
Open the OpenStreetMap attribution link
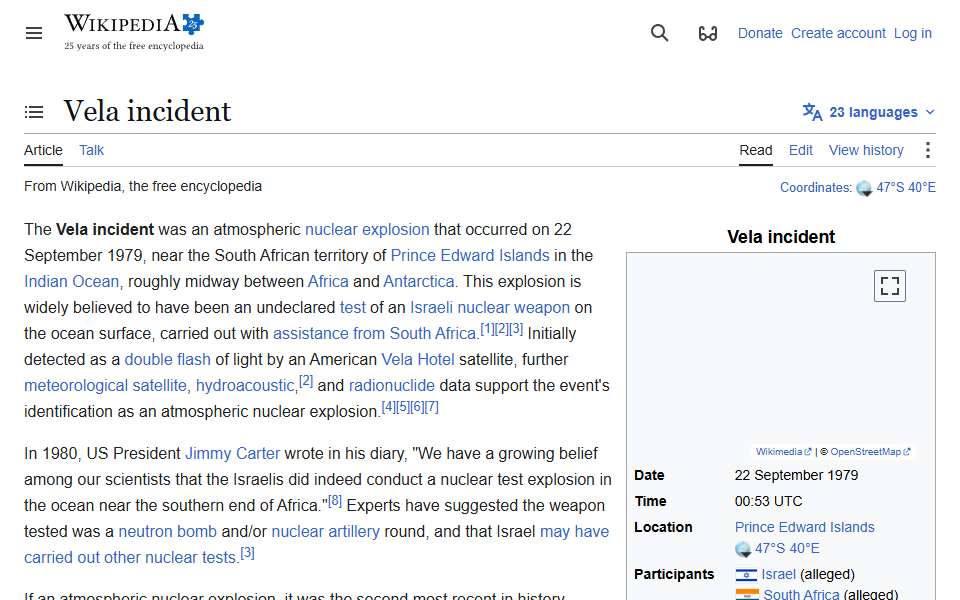(x=870, y=452)
